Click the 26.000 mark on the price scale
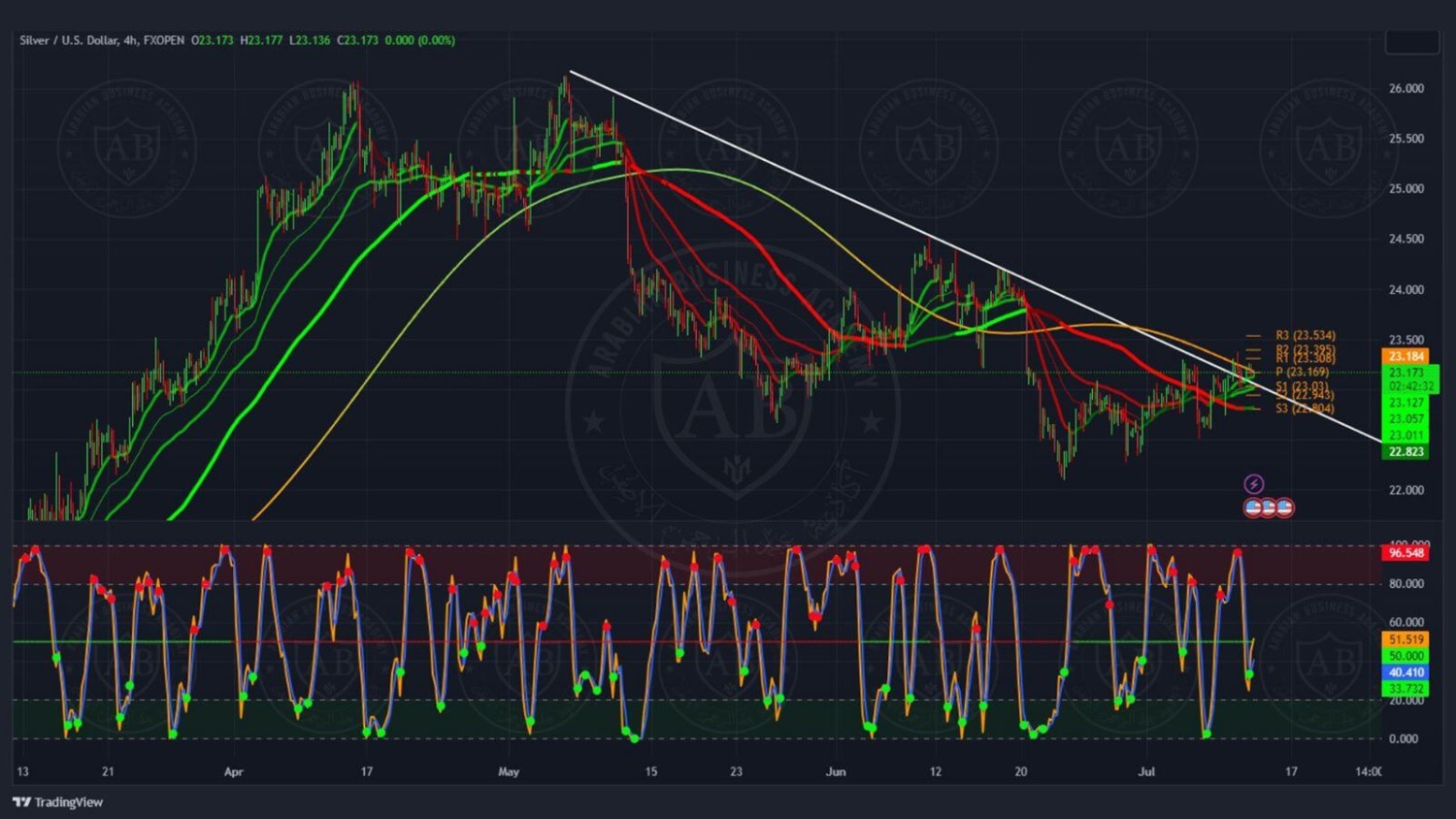Screen dimensions: 1456x819 (1406, 88)
